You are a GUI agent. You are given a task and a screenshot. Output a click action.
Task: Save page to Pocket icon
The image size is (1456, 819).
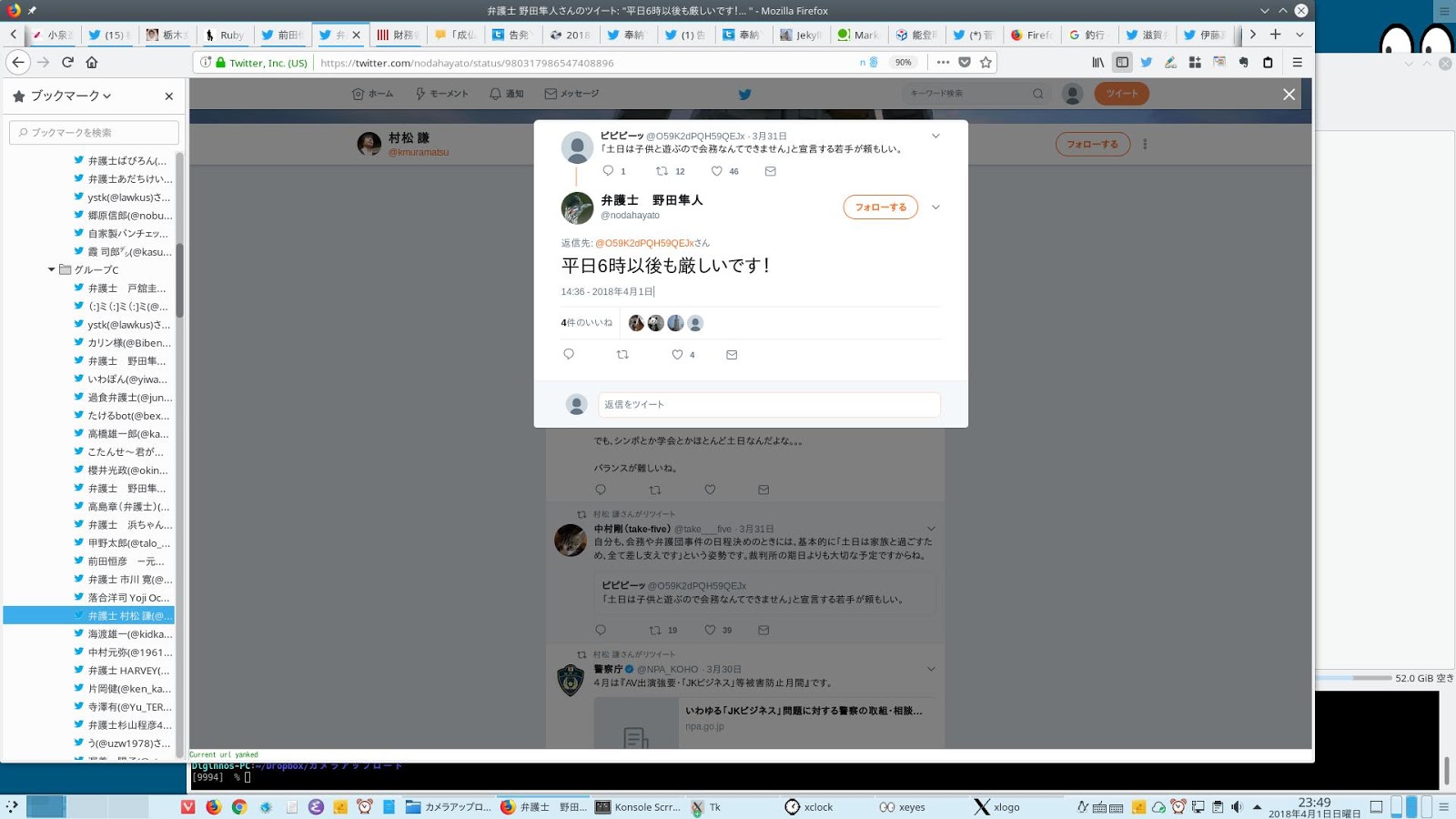pyautogui.click(x=965, y=62)
